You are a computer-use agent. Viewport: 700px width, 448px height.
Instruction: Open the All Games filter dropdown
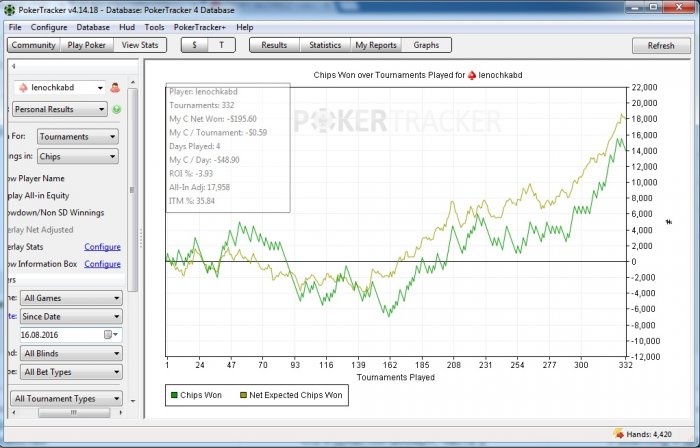click(71, 298)
